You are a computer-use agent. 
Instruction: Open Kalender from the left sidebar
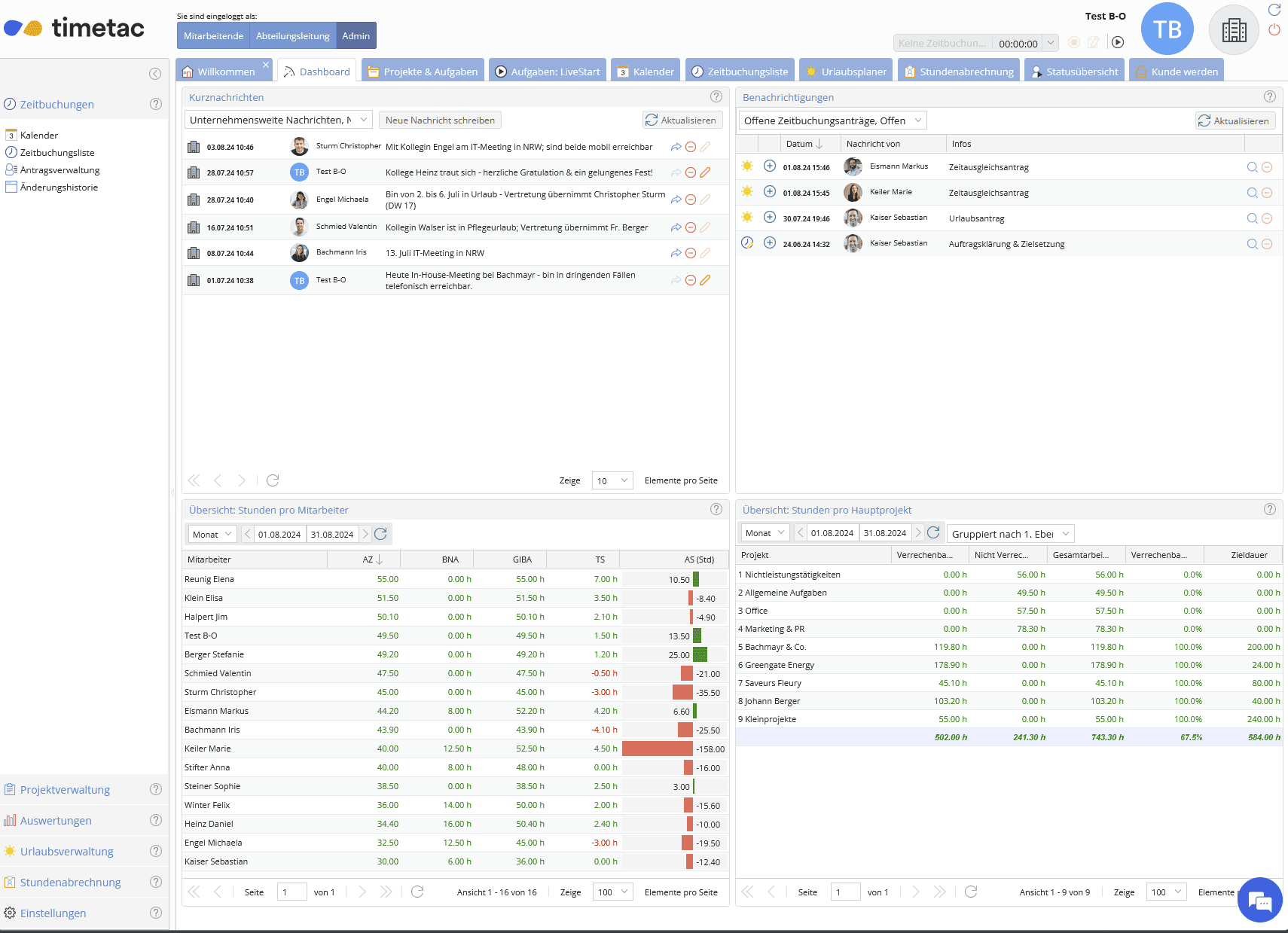tap(39, 135)
